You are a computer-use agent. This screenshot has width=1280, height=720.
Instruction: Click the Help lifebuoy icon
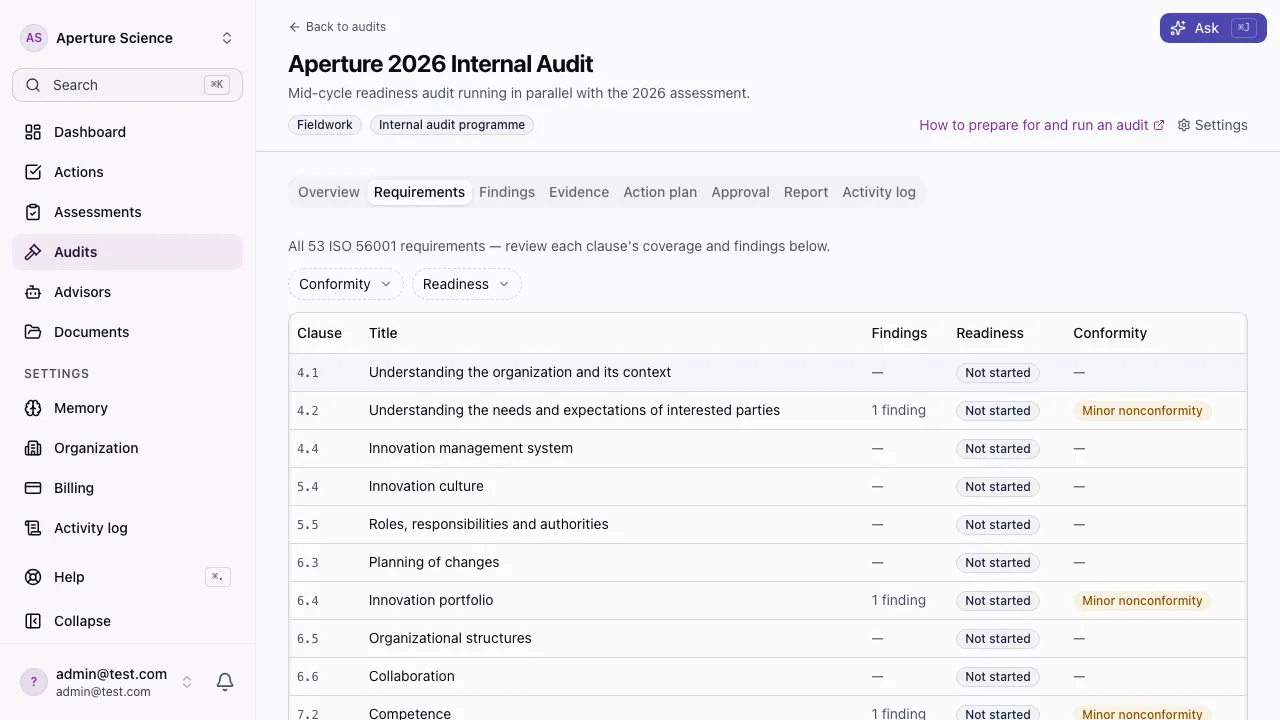(x=33, y=577)
